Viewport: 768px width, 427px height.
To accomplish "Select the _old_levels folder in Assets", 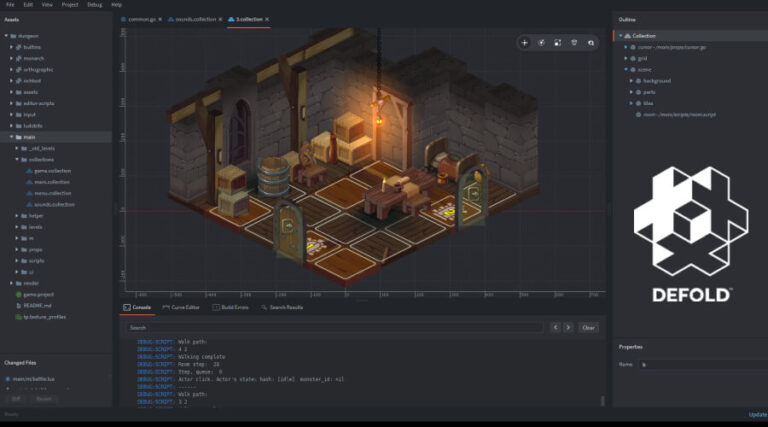I will (x=42, y=148).
